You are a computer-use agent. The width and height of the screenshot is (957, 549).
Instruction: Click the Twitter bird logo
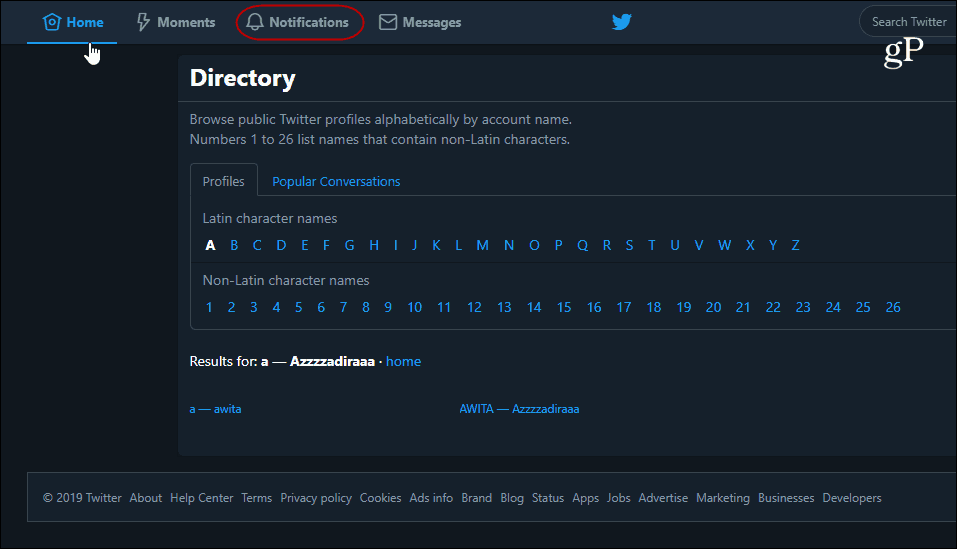(x=621, y=22)
